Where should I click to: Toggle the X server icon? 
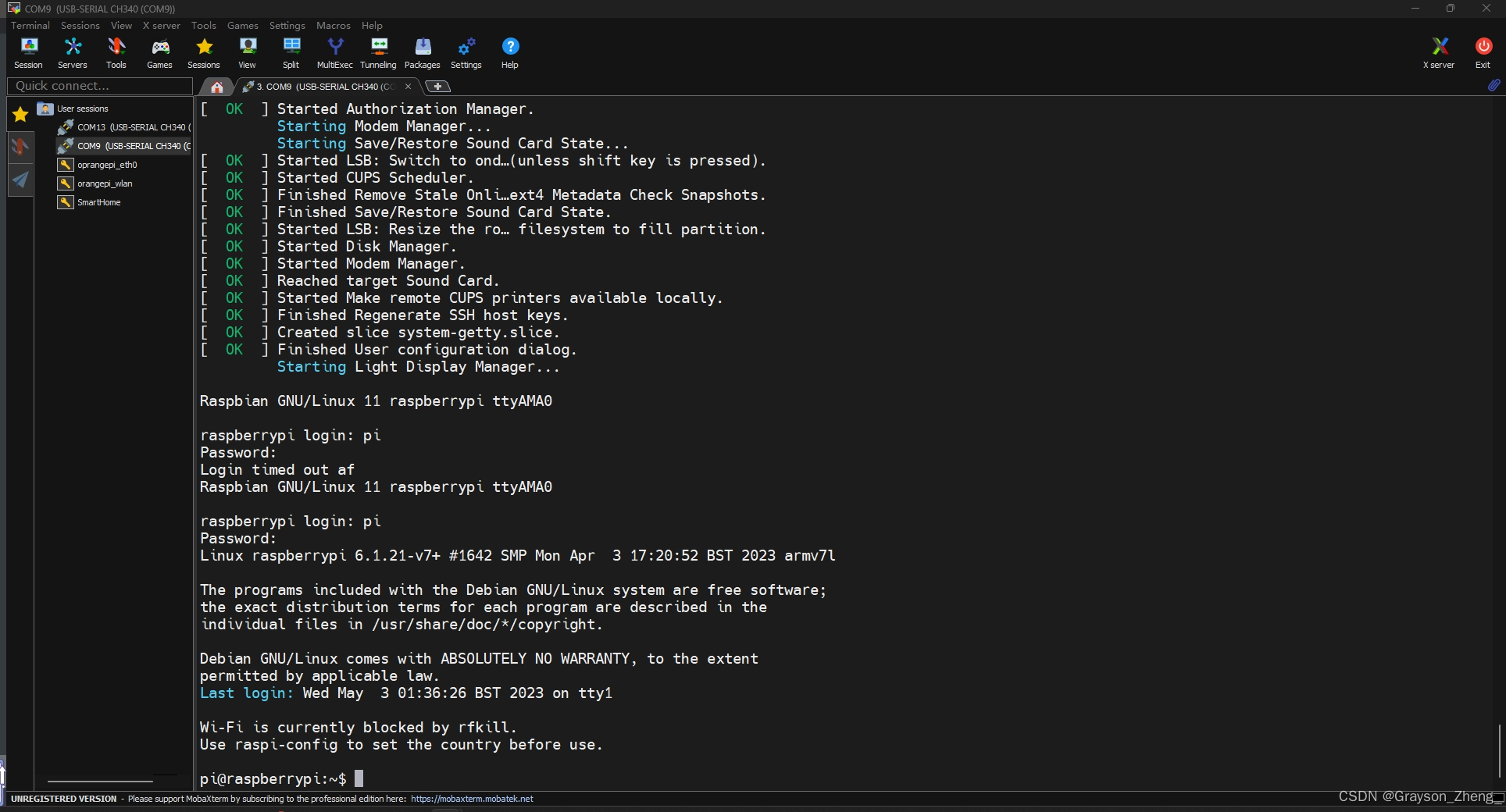coord(1439,53)
